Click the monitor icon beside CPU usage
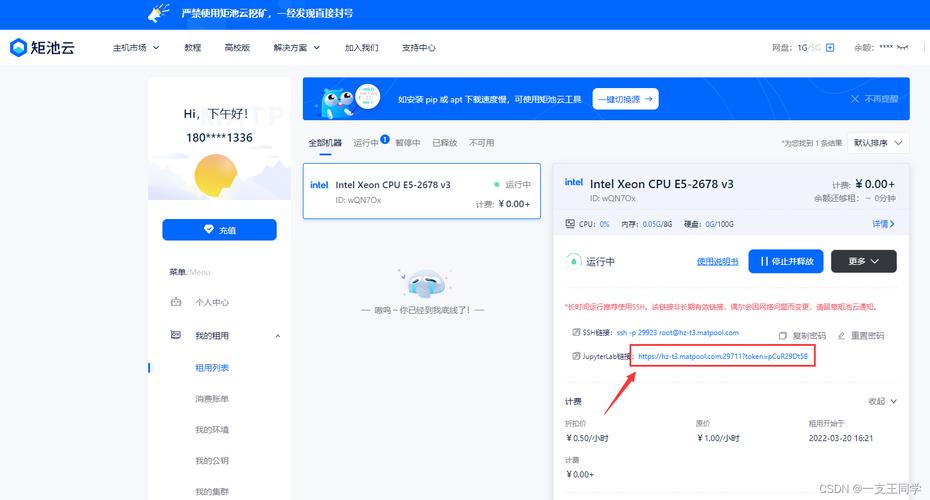The width and height of the screenshot is (930, 500). click(570, 224)
